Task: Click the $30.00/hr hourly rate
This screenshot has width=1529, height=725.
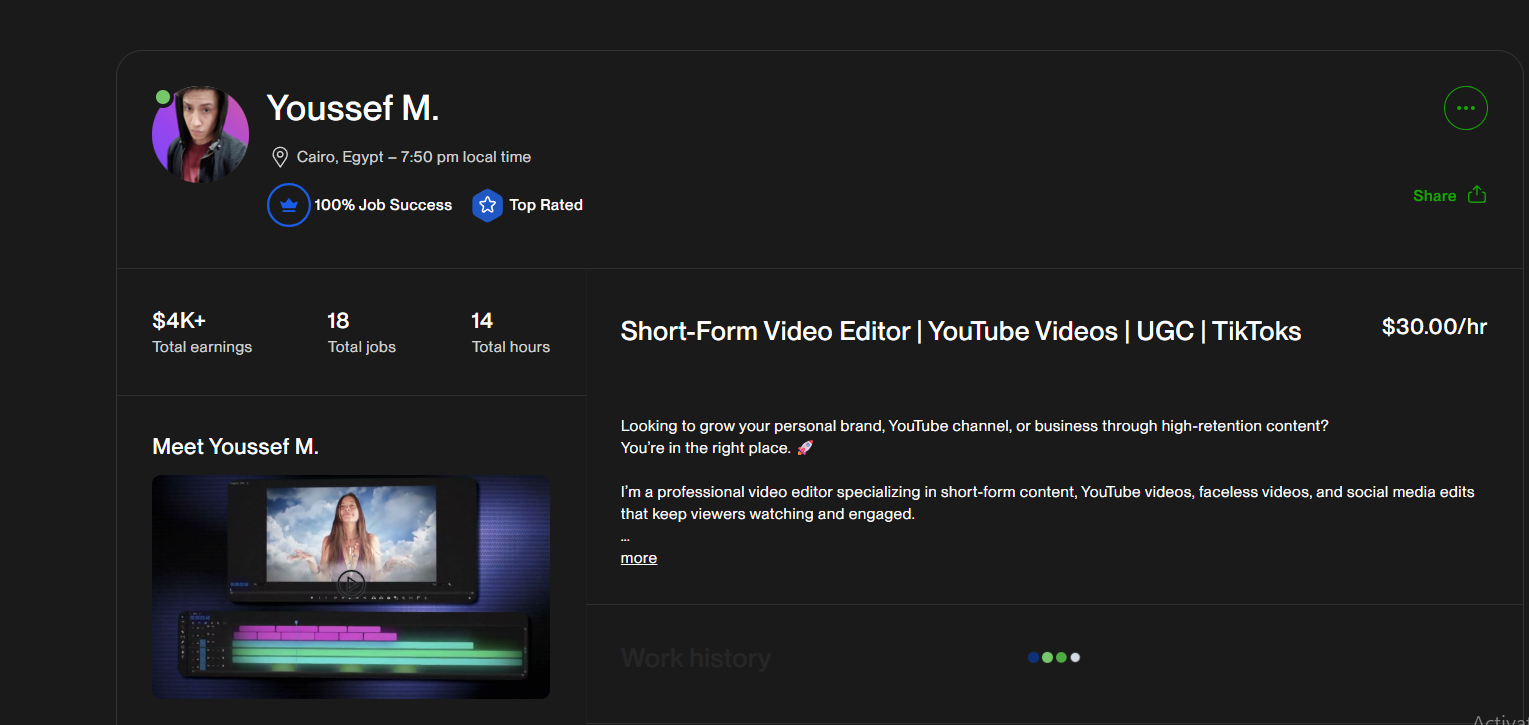Action: point(1434,327)
